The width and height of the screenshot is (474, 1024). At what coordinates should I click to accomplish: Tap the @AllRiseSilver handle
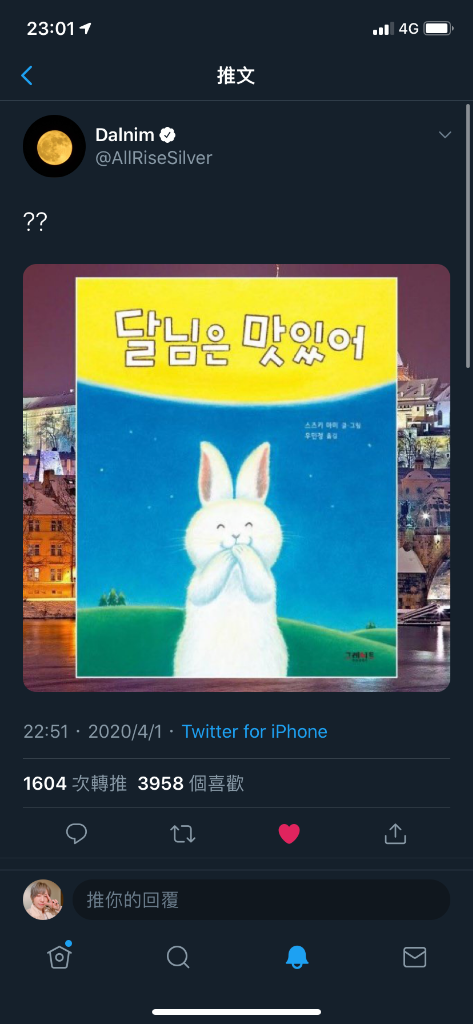154,158
